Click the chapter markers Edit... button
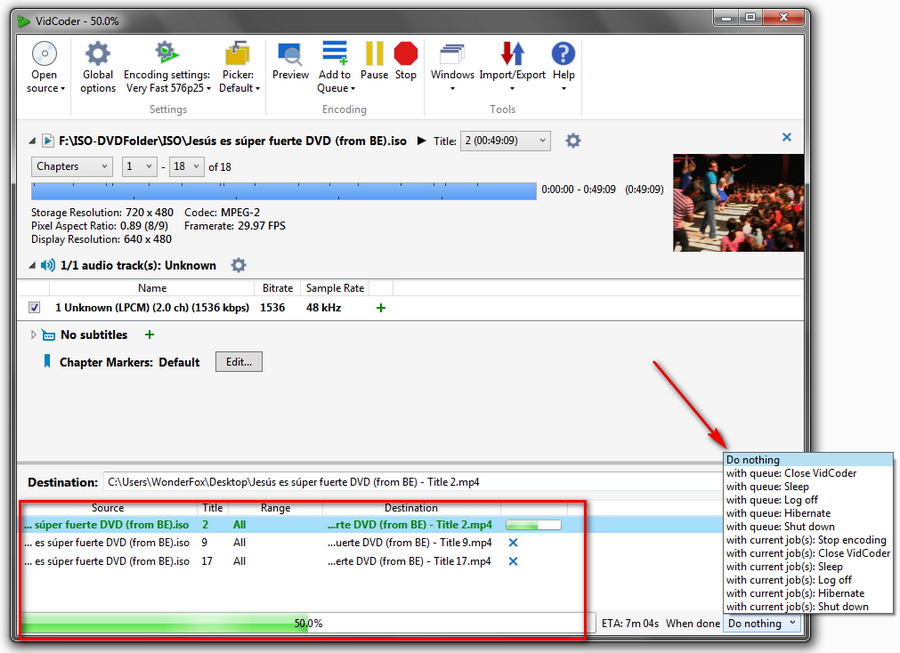This screenshot has height=653, width=900. click(x=239, y=362)
